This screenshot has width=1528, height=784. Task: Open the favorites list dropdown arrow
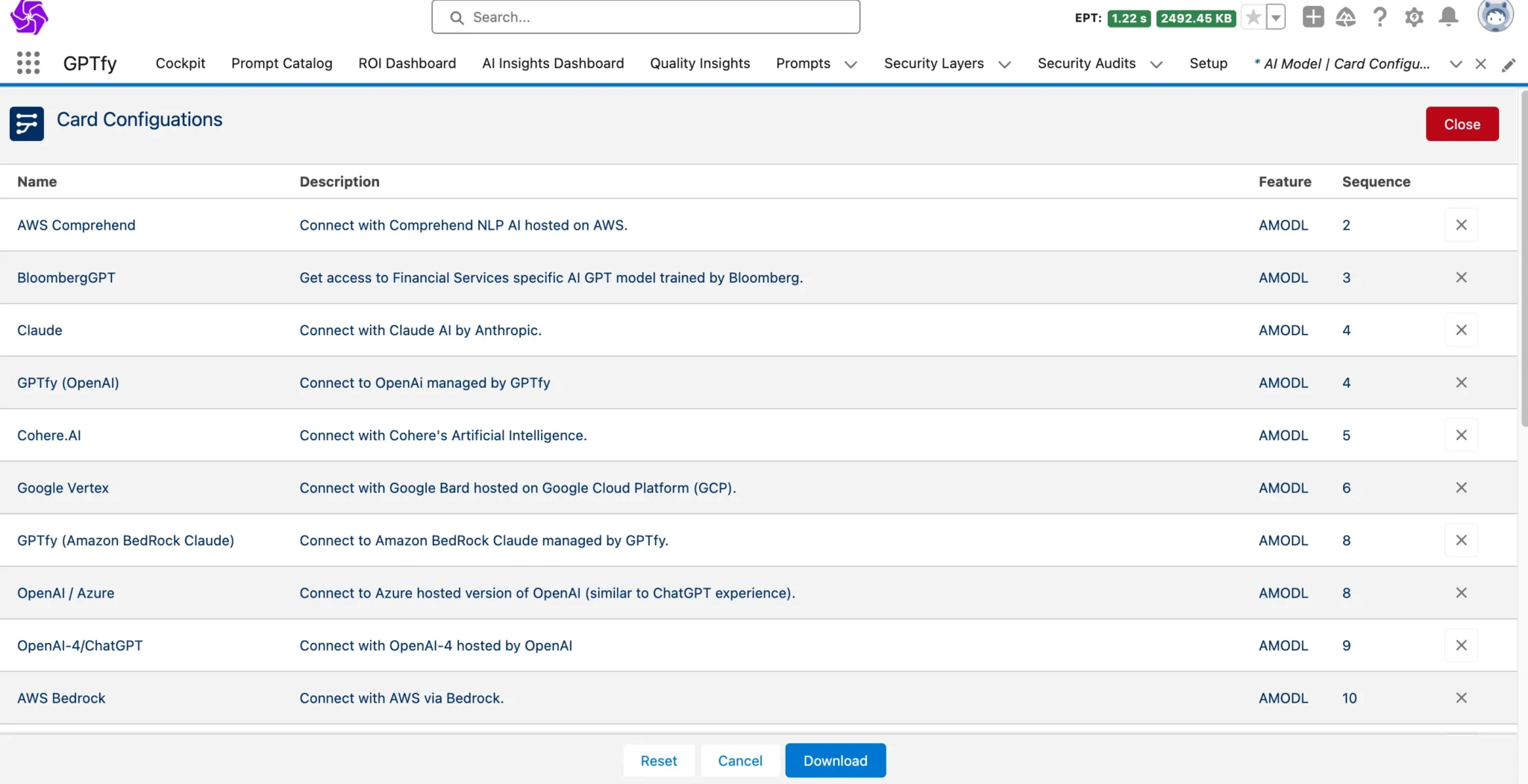tap(1276, 17)
